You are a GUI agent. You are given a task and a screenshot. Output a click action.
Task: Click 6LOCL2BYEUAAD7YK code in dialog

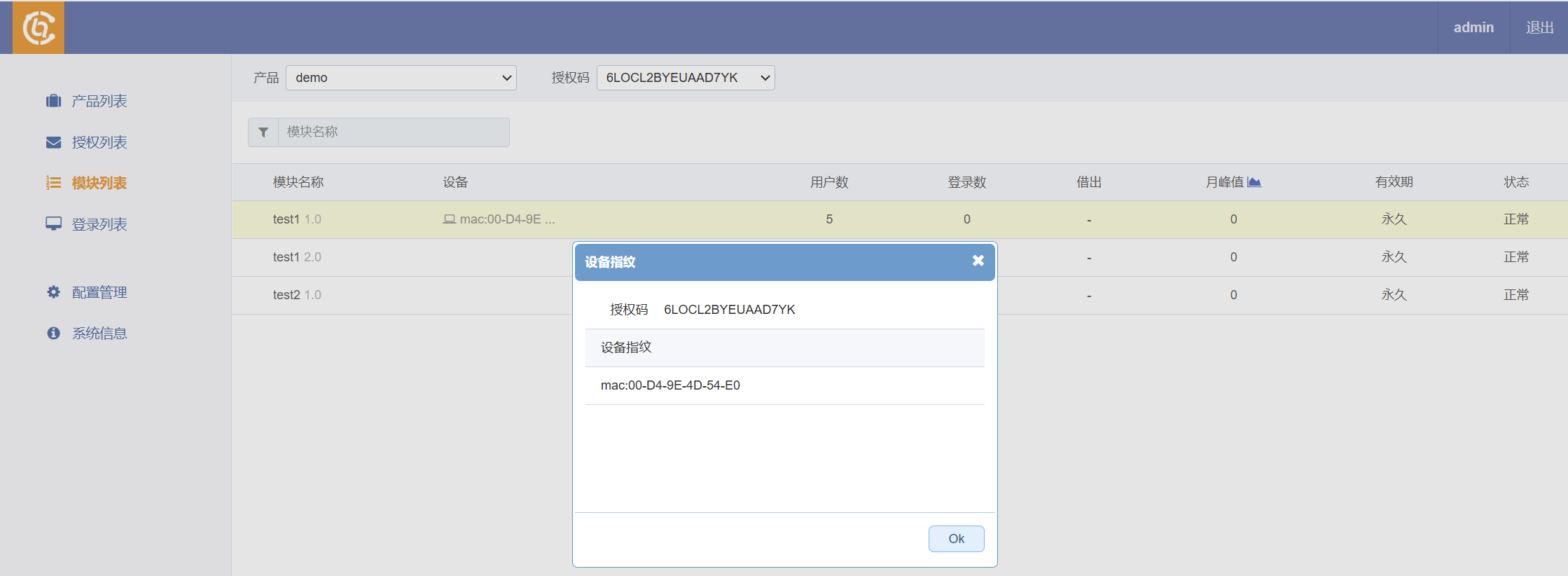729,310
